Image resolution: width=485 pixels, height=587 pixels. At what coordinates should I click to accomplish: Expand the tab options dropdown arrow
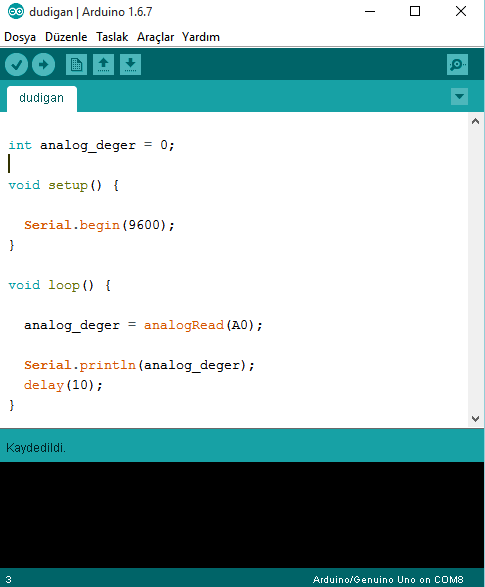pyautogui.click(x=459, y=97)
